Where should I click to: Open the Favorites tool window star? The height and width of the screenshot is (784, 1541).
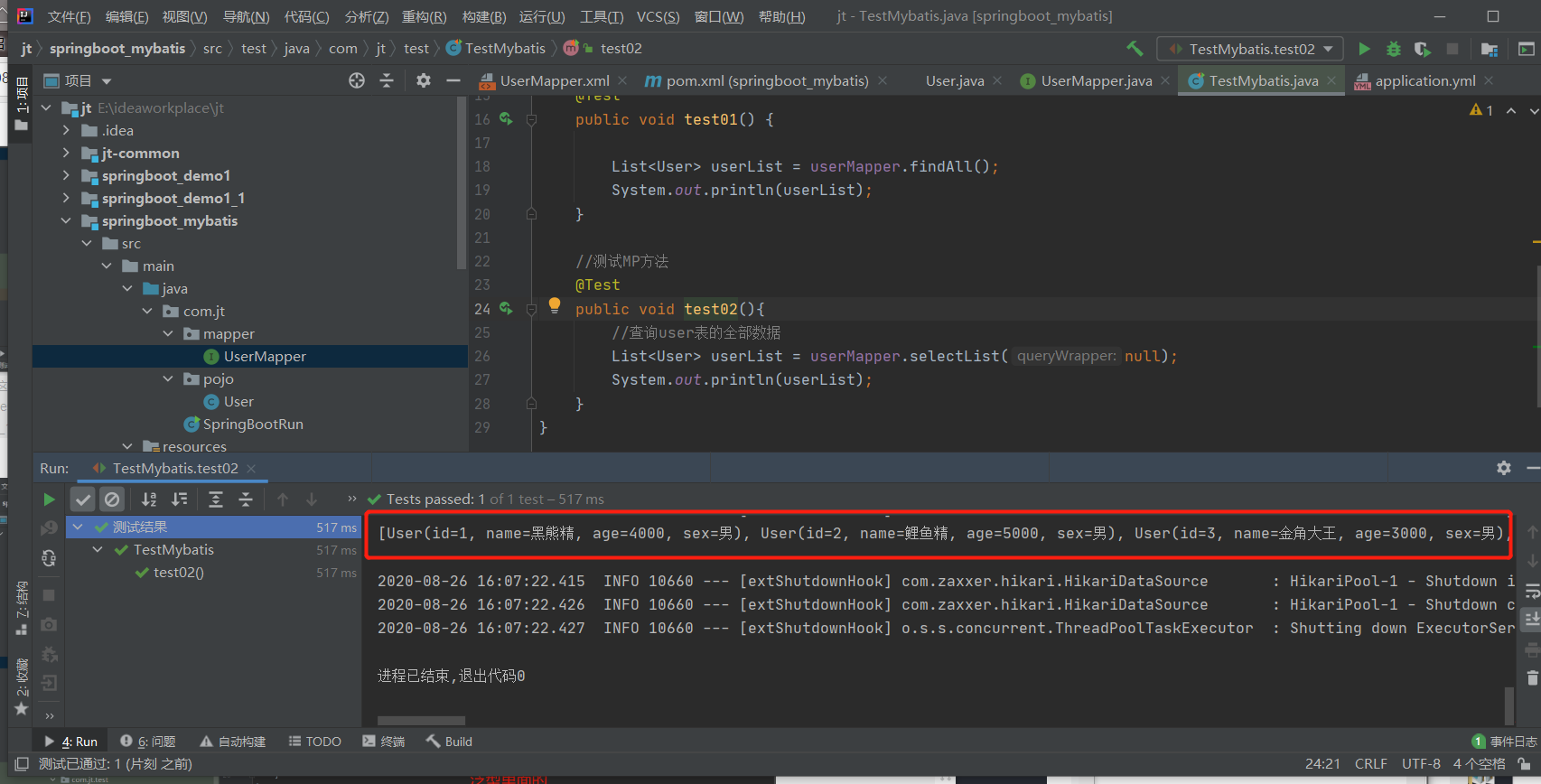[x=22, y=709]
